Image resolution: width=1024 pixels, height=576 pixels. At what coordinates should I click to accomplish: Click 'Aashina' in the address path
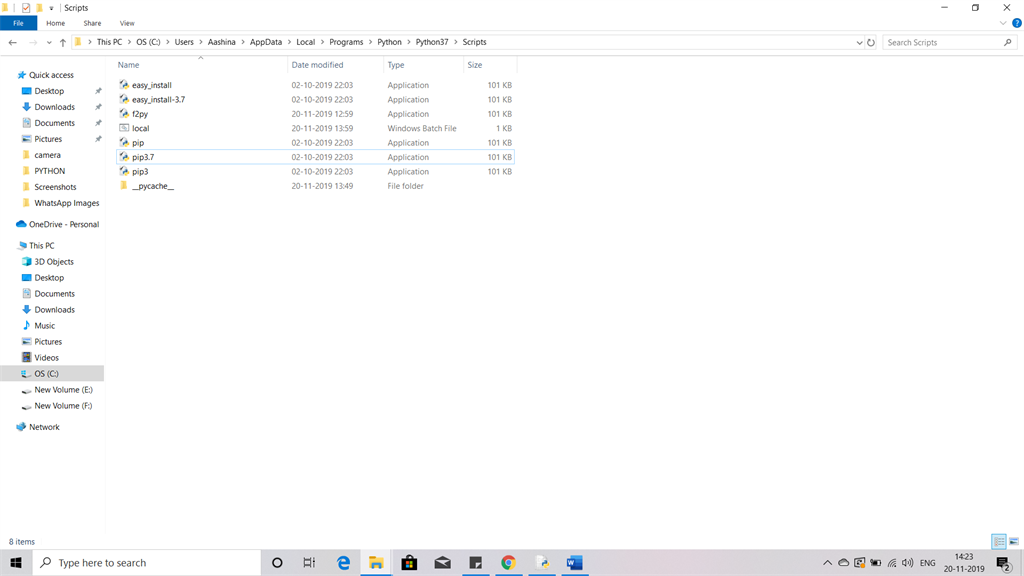pyautogui.click(x=221, y=42)
